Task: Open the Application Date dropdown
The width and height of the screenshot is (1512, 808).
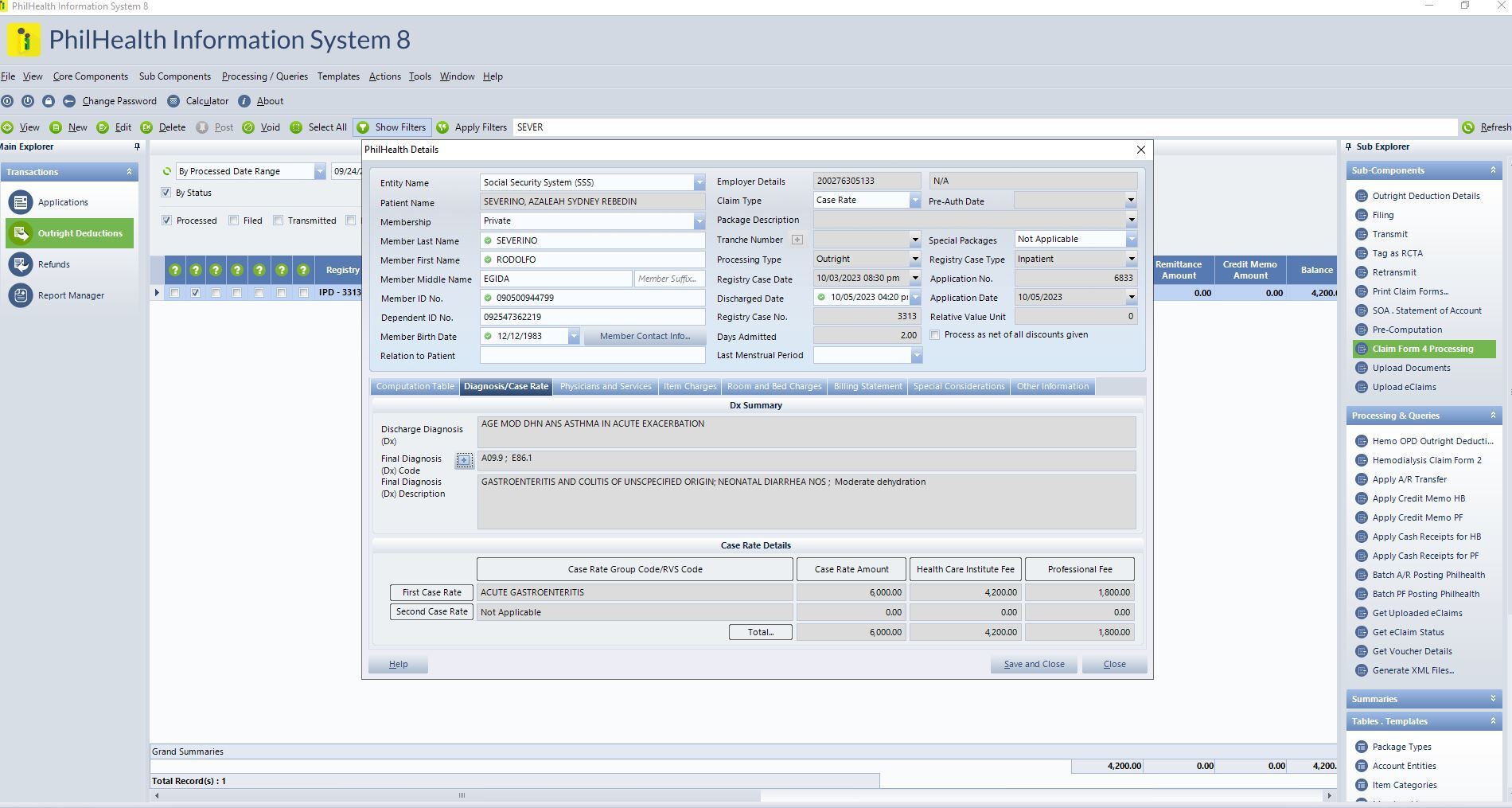Action: (x=1131, y=297)
